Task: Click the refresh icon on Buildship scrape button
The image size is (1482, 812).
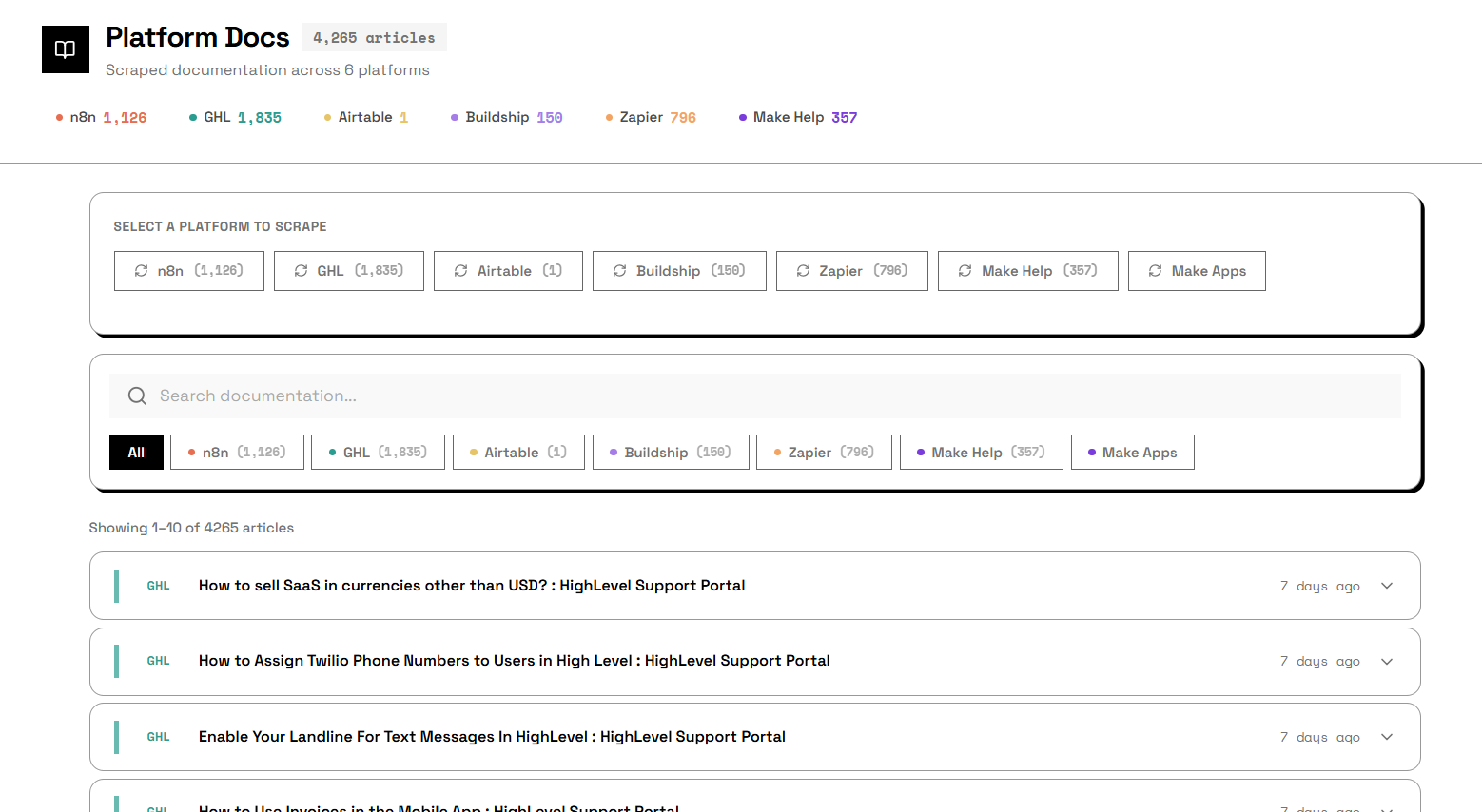Action: [619, 271]
